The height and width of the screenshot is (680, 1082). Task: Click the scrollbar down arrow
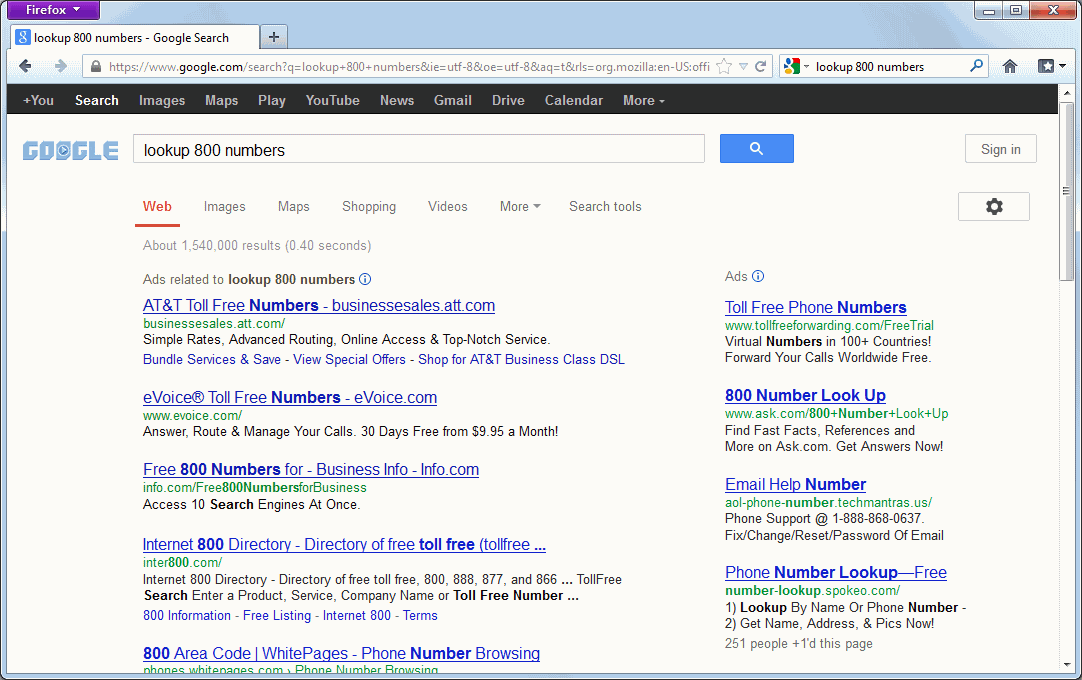[x=1068, y=664]
